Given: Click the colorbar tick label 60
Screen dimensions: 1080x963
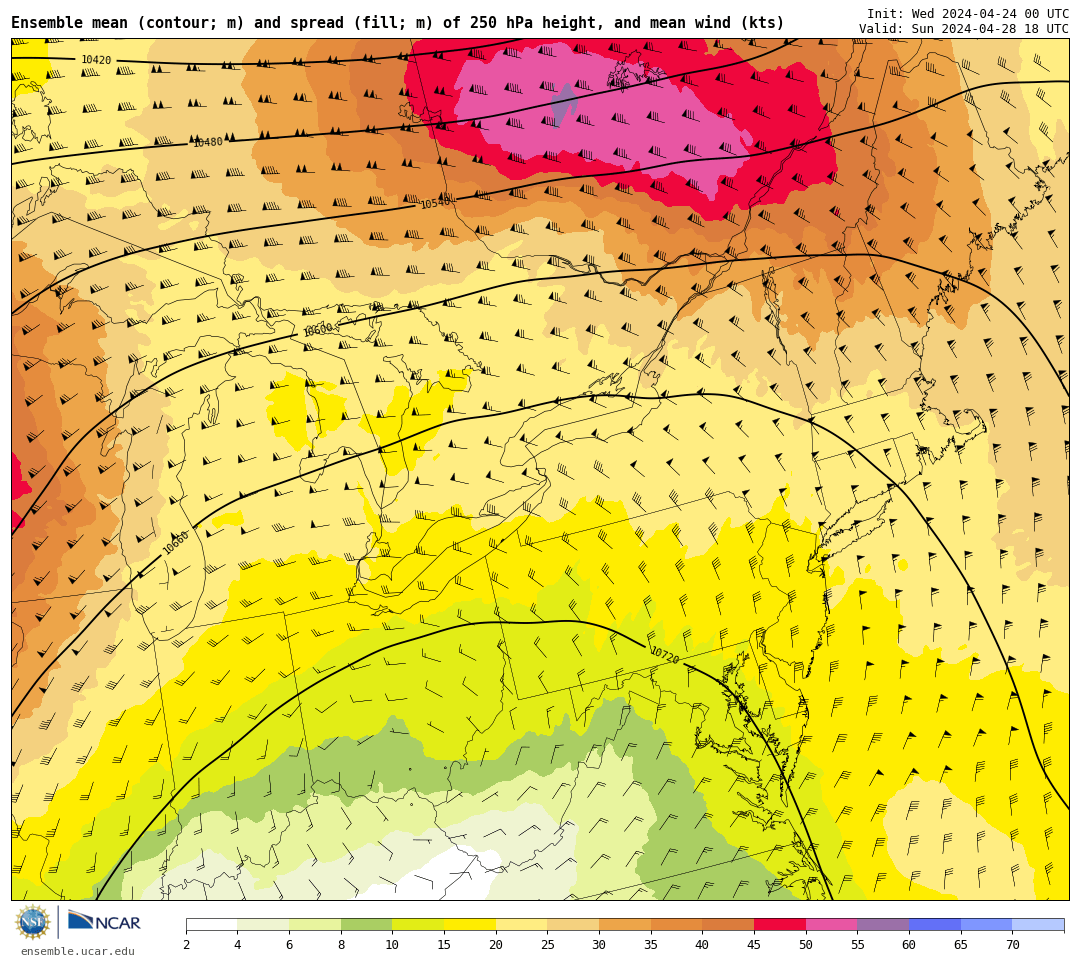Looking at the screenshot, I should (909, 944).
